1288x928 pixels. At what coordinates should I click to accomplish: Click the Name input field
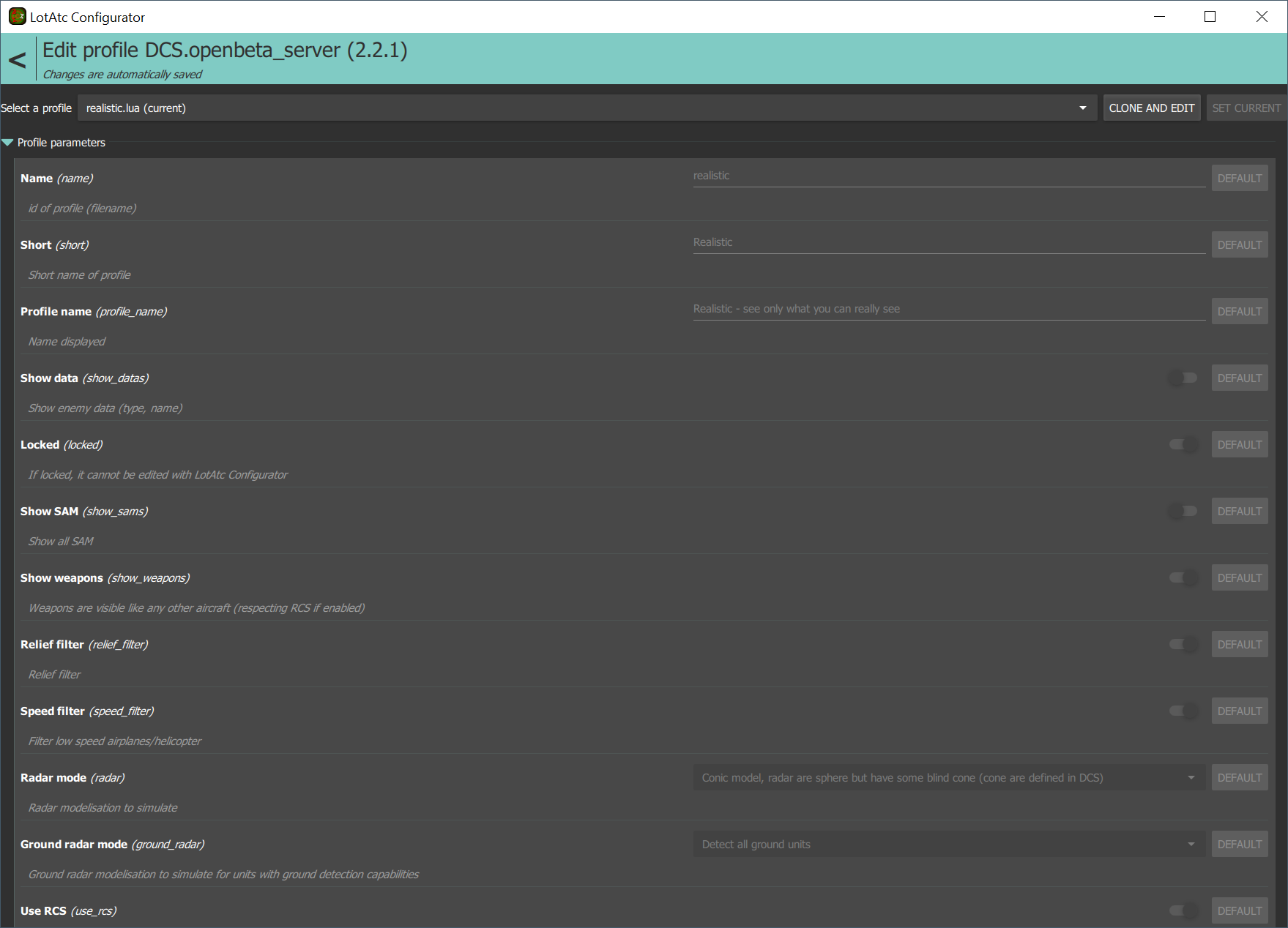click(949, 176)
